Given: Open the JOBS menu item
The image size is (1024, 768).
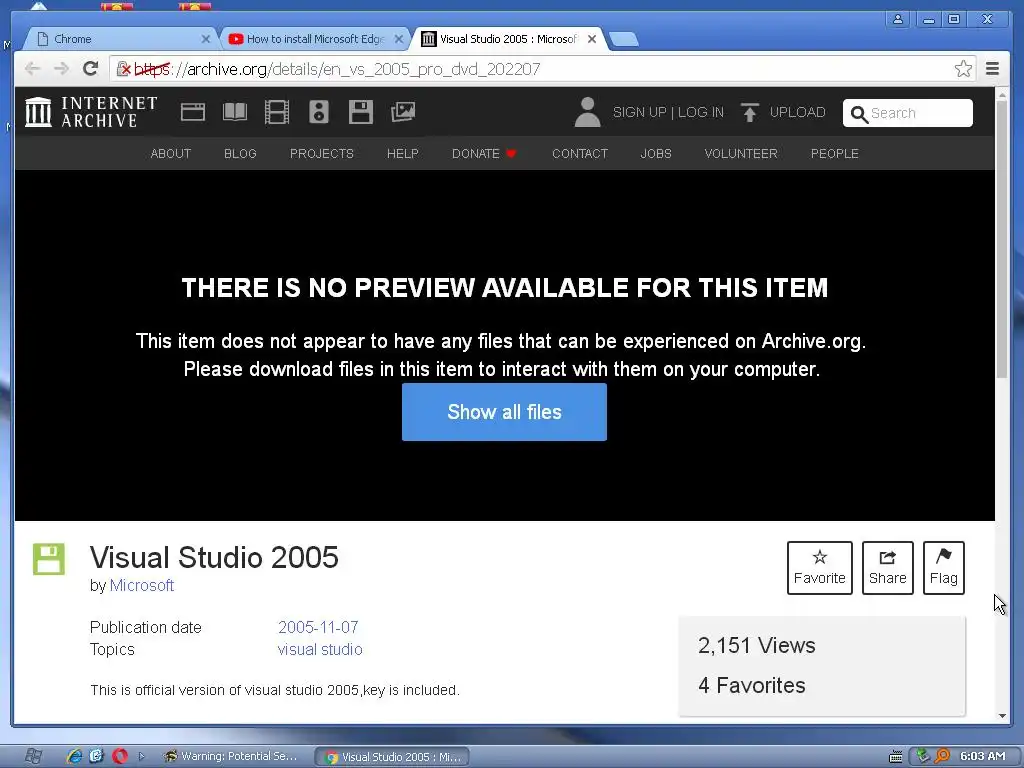Looking at the screenshot, I should 656,153.
